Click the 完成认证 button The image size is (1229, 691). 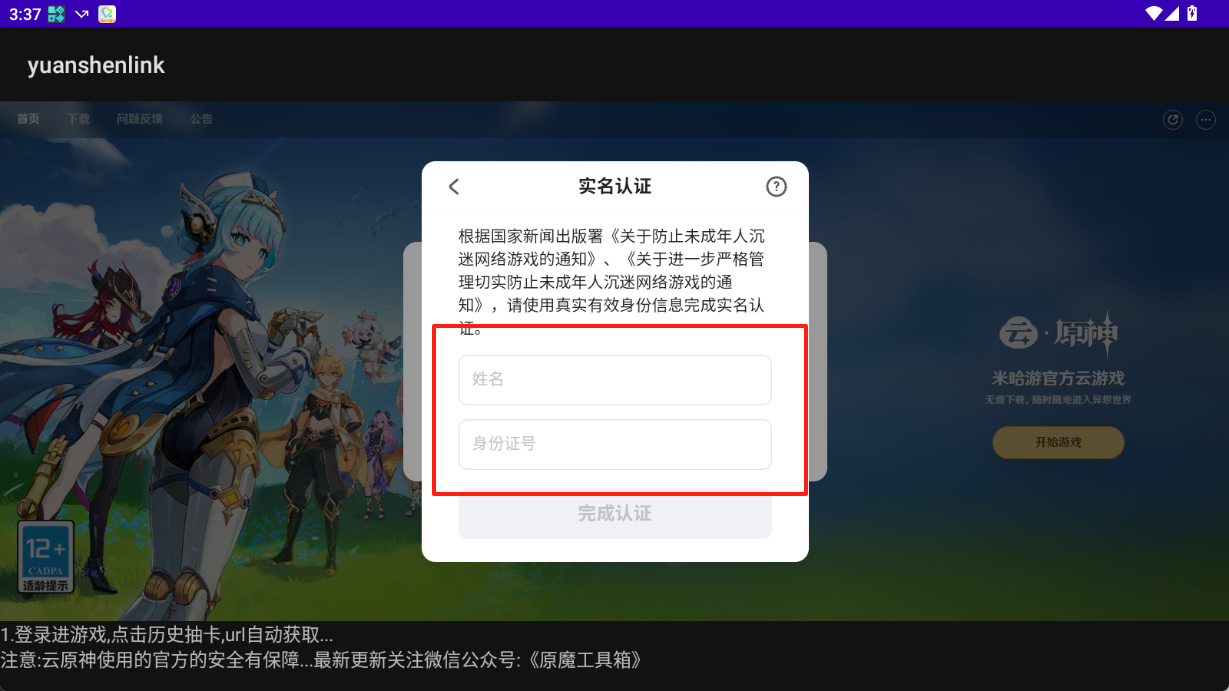[615, 513]
